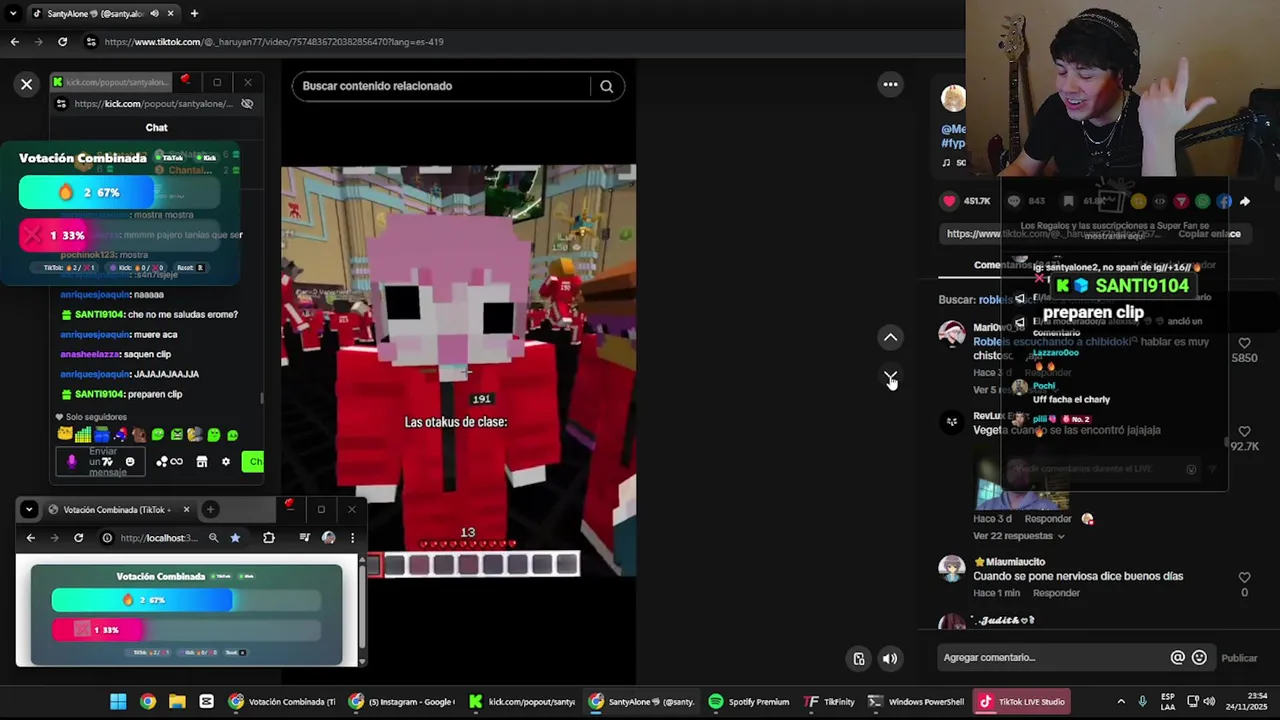Screen dimensions: 1280x720
Task: Close the TikTok video viewer with X
Action: click(27, 85)
